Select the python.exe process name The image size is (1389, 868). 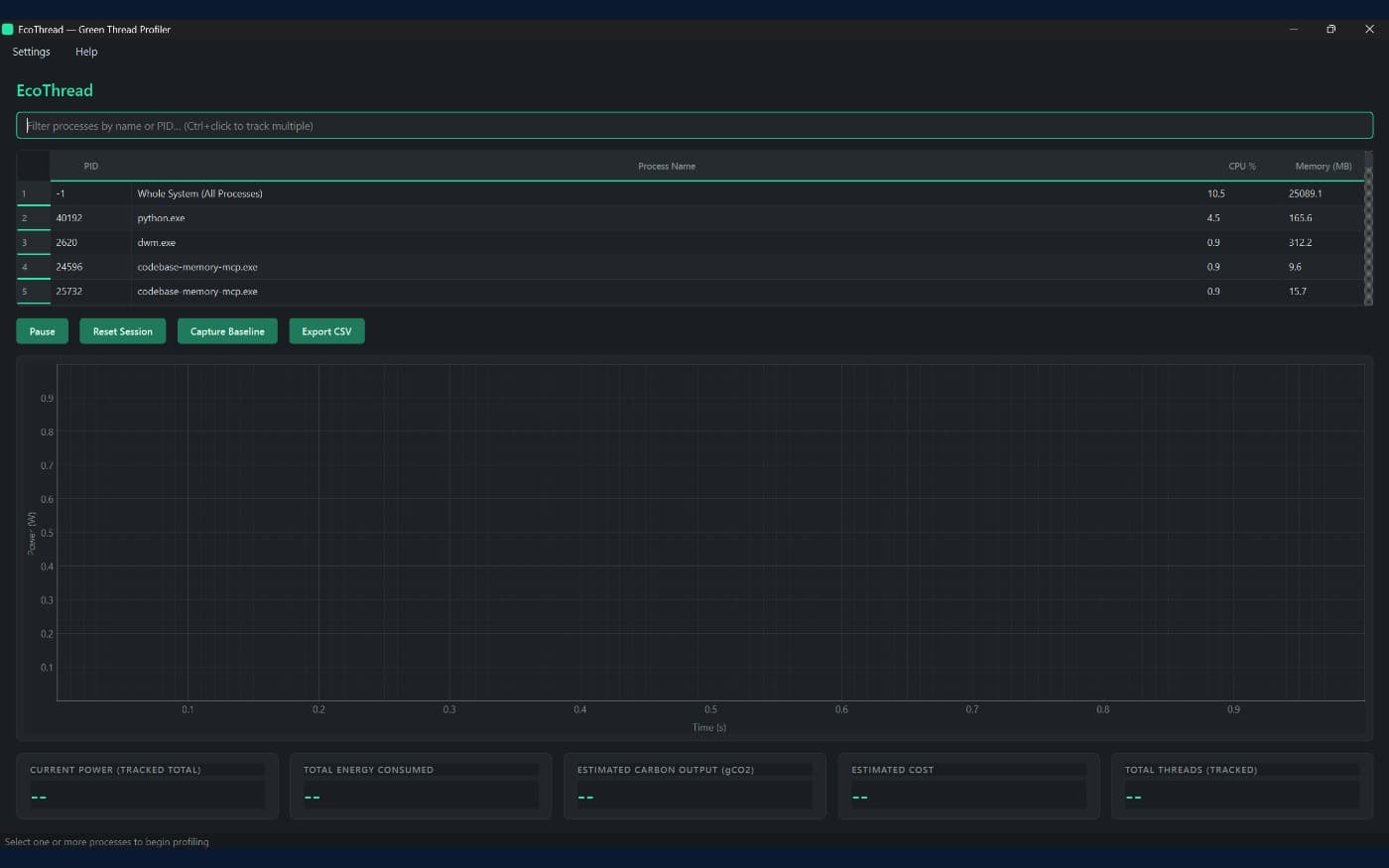161,218
